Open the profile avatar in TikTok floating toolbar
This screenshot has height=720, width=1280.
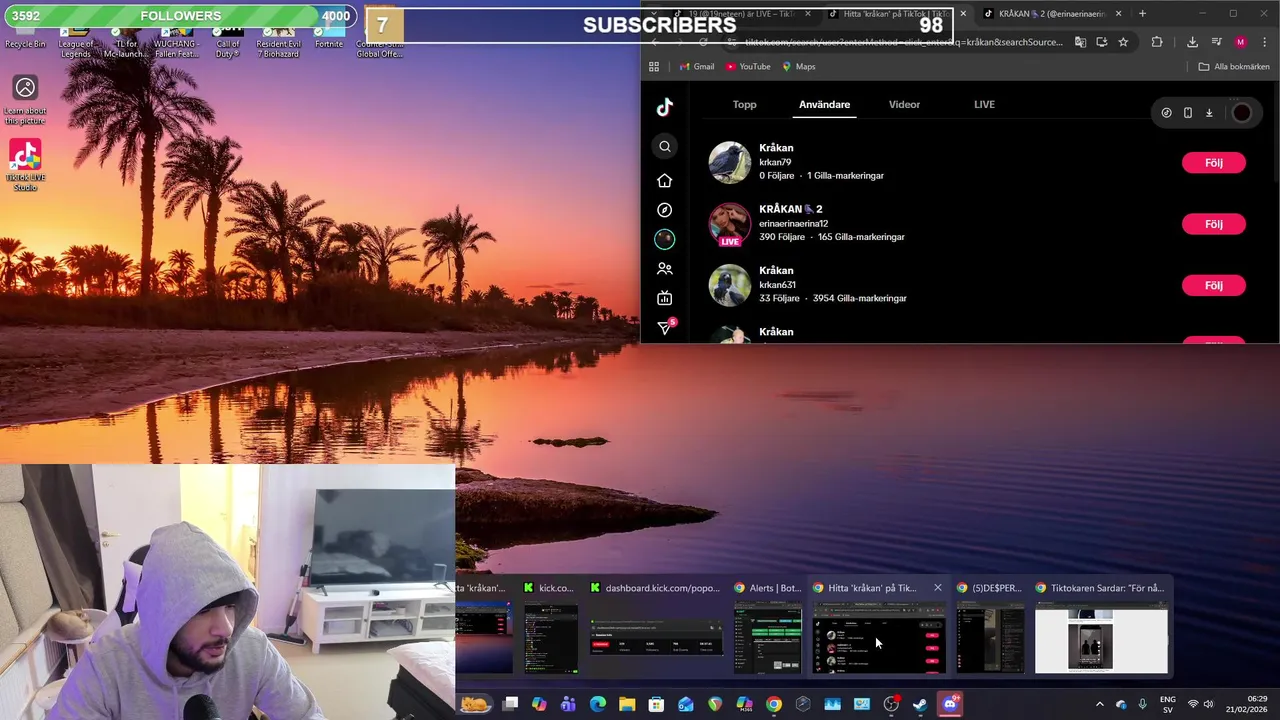[1241, 113]
